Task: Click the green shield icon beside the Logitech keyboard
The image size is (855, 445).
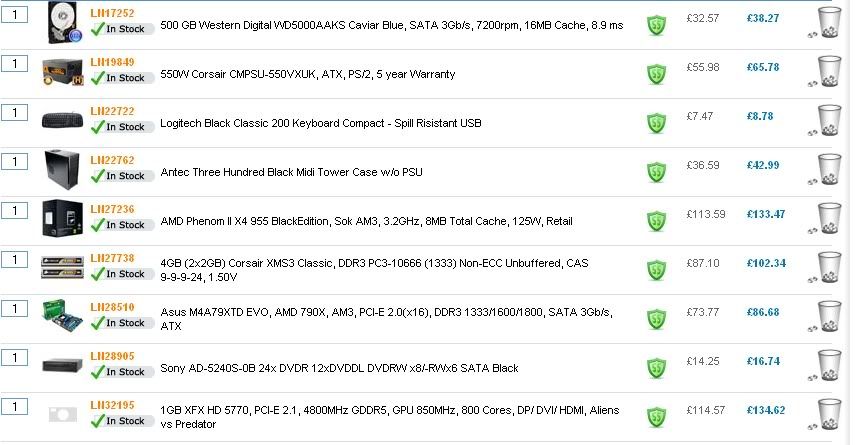Action: pyautogui.click(x=654, y=123)
